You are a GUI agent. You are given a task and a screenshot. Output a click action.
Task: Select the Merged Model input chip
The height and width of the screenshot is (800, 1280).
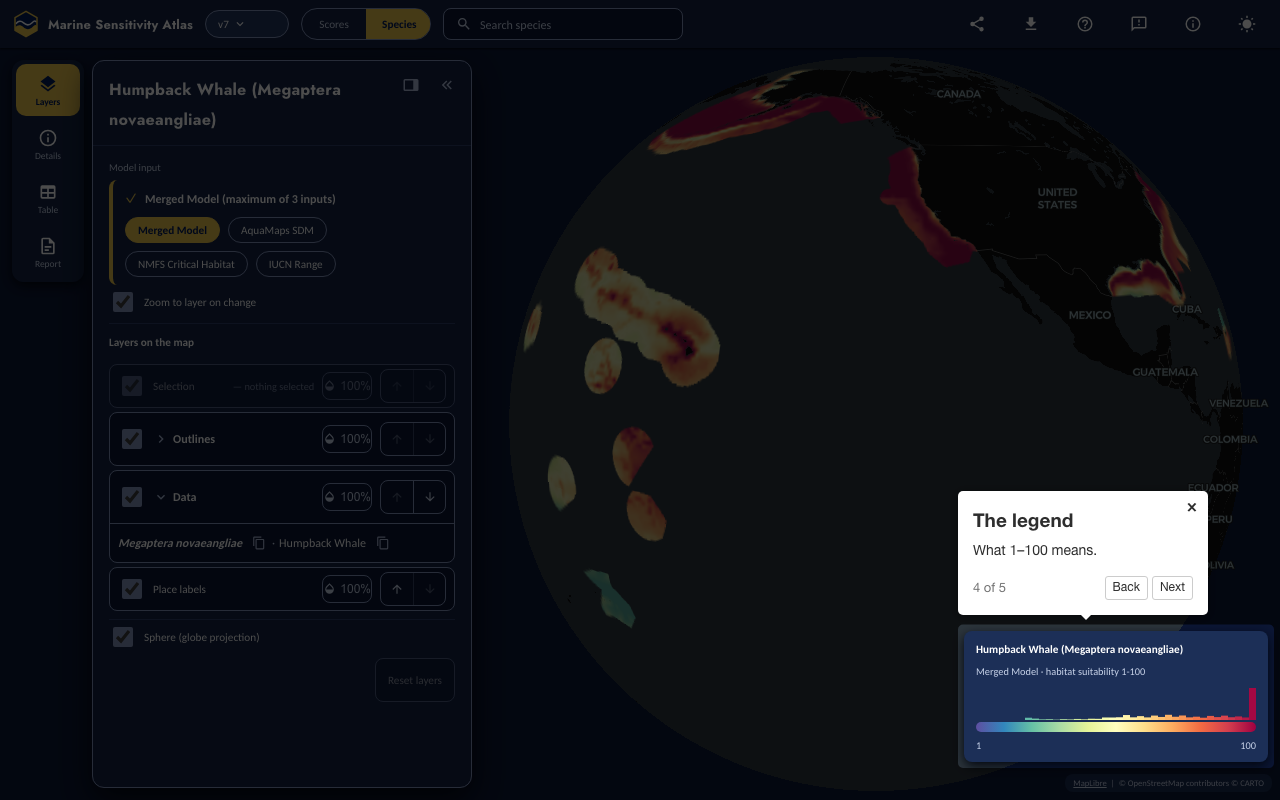(x=172, y=230)
